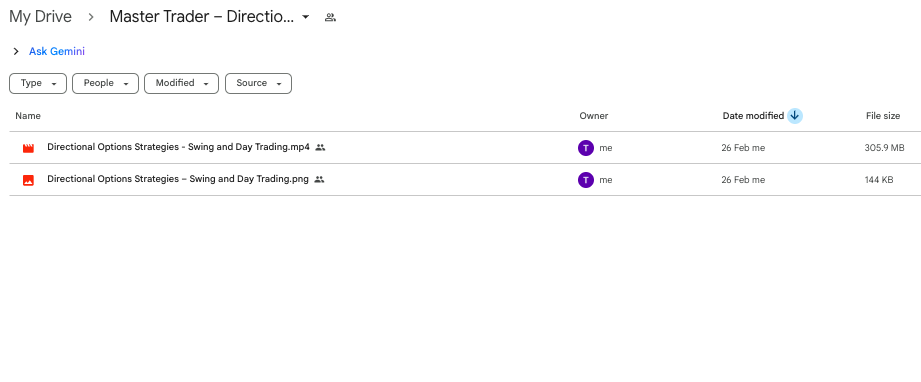This screenshot has width=921, height=382.
Task: Click the shared icon next to the png file
Action: 320,179
